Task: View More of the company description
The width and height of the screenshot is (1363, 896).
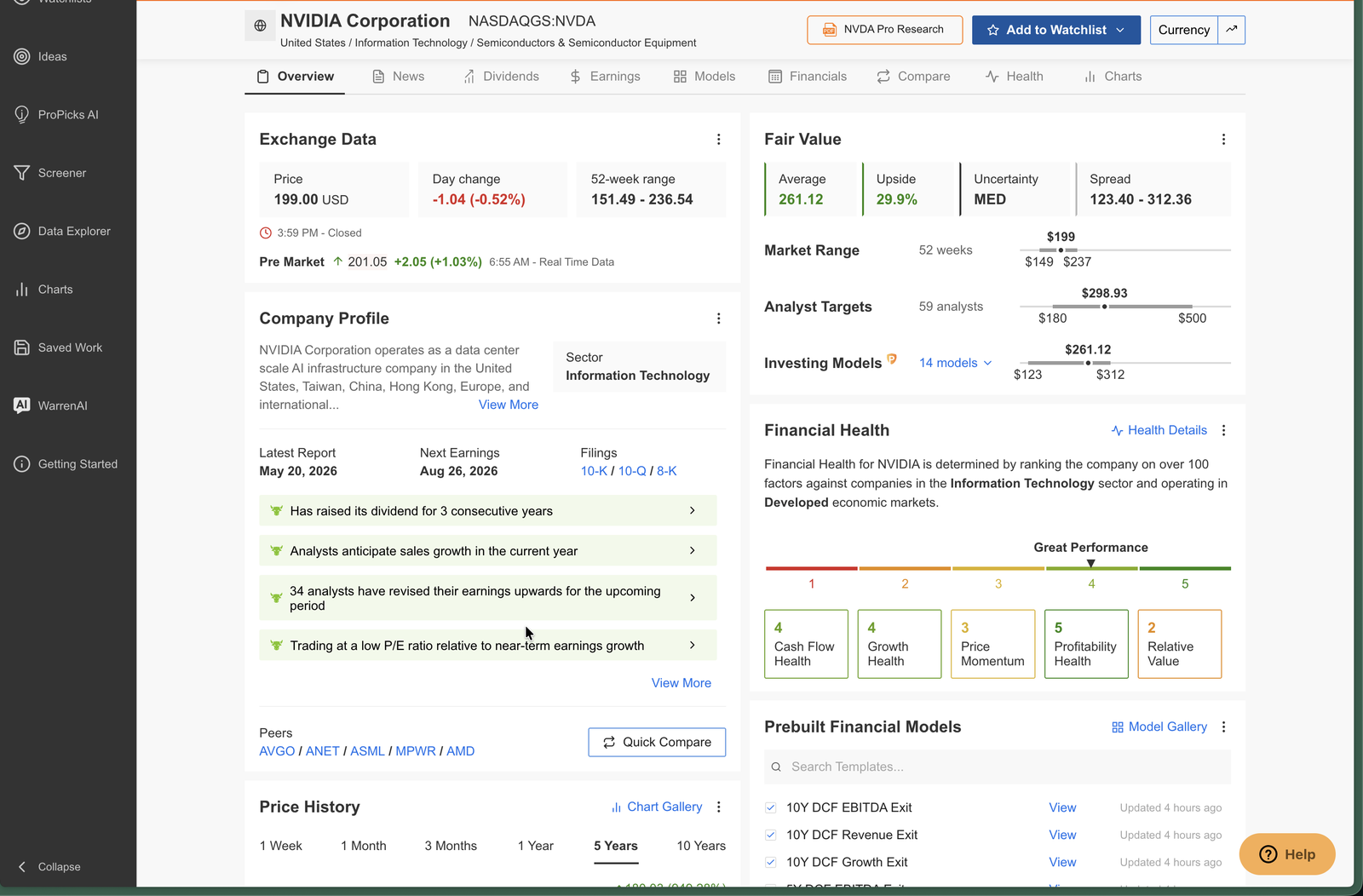Action: [509, 405]
